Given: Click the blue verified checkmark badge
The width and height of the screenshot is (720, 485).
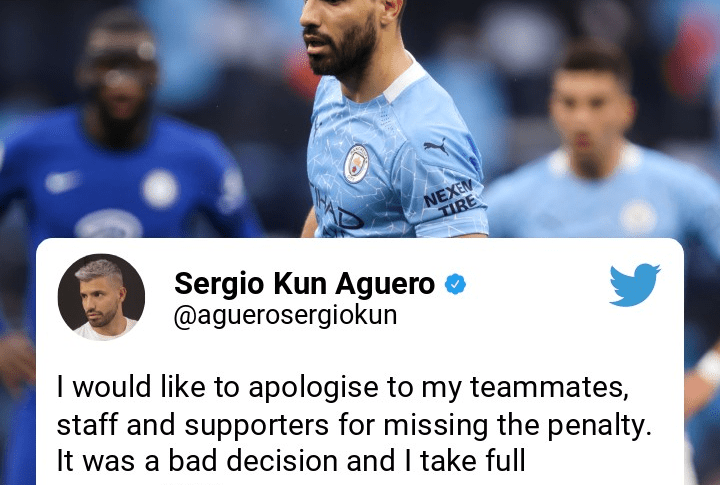Looking at the screenshot, I should coord(455,284).
